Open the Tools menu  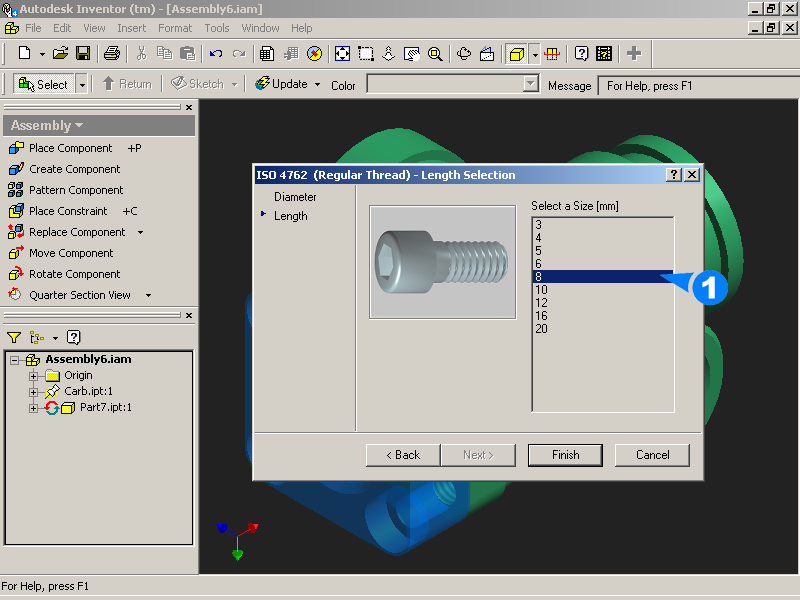click(x=217, y=28)
